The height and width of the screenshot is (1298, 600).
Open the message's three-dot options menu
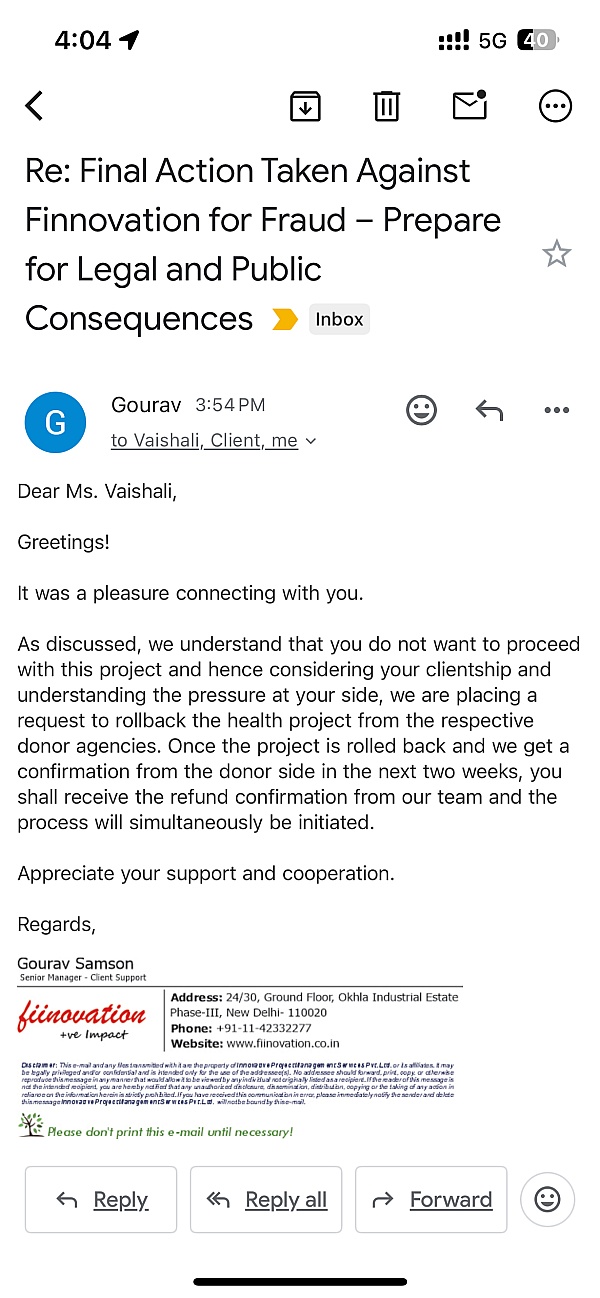coord(556,410)
